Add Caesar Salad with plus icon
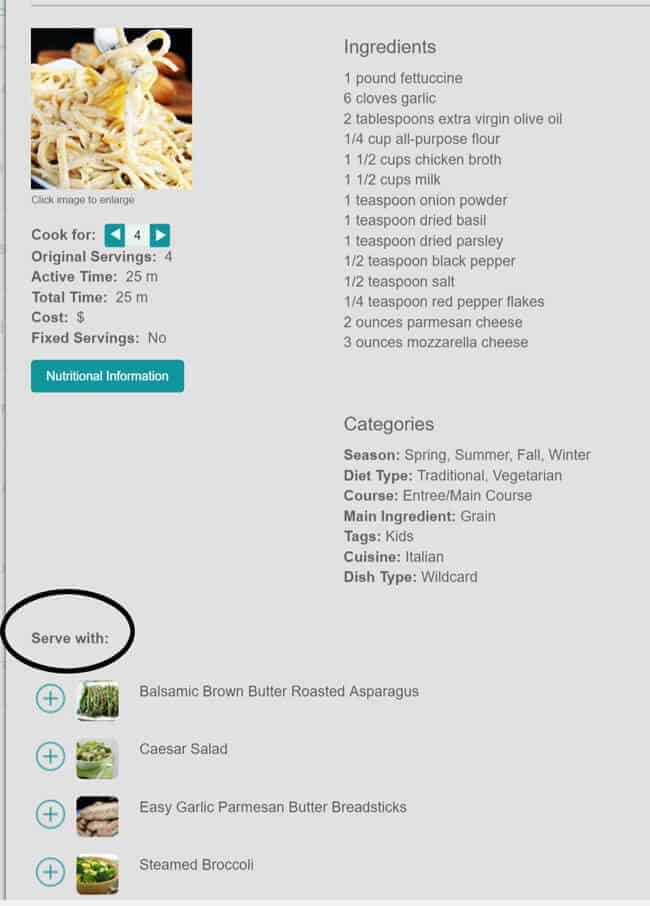Screen dimensions: 650x906 [50, 756]
